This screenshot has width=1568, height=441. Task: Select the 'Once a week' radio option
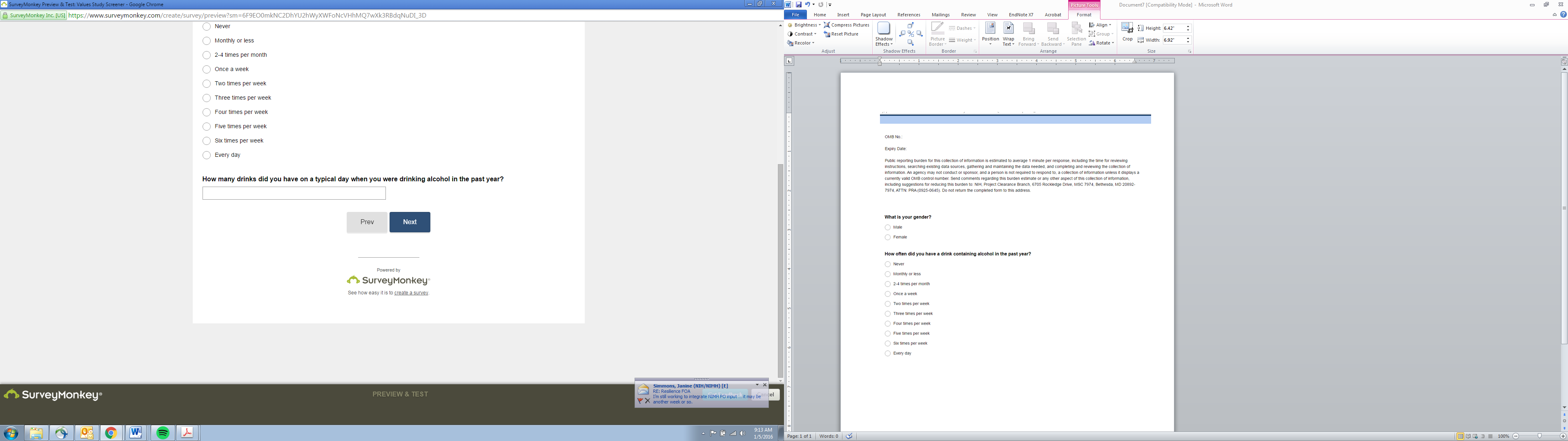(206, 69)
